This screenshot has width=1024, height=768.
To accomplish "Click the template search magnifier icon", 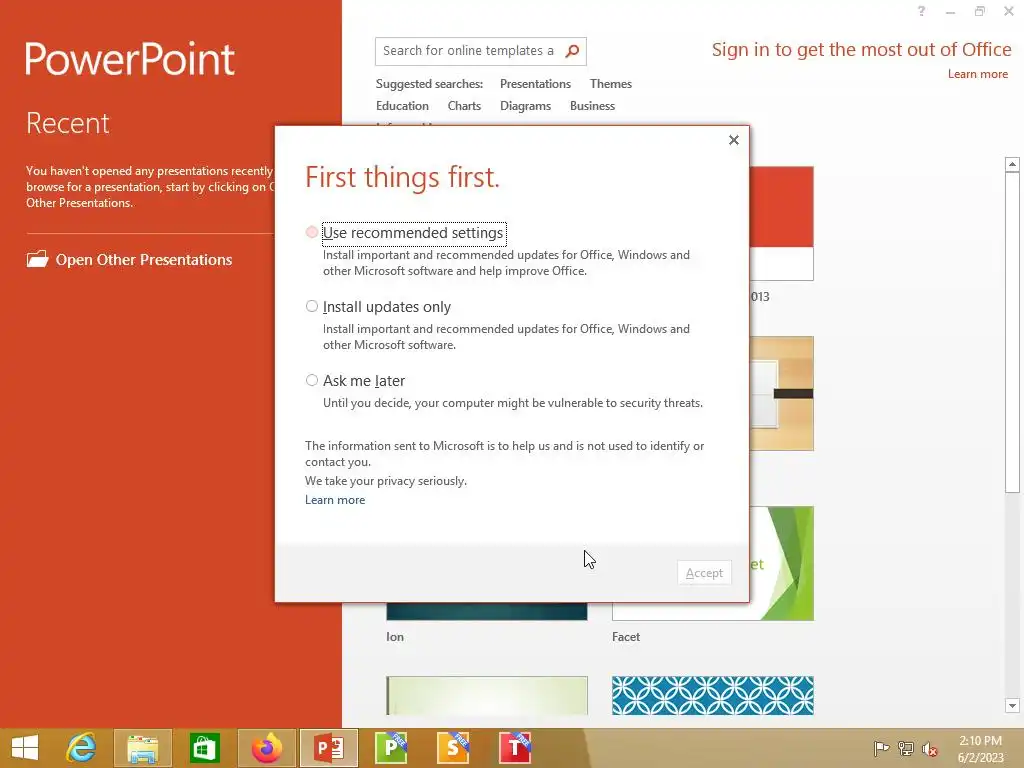I will click(x=572, y=51).
